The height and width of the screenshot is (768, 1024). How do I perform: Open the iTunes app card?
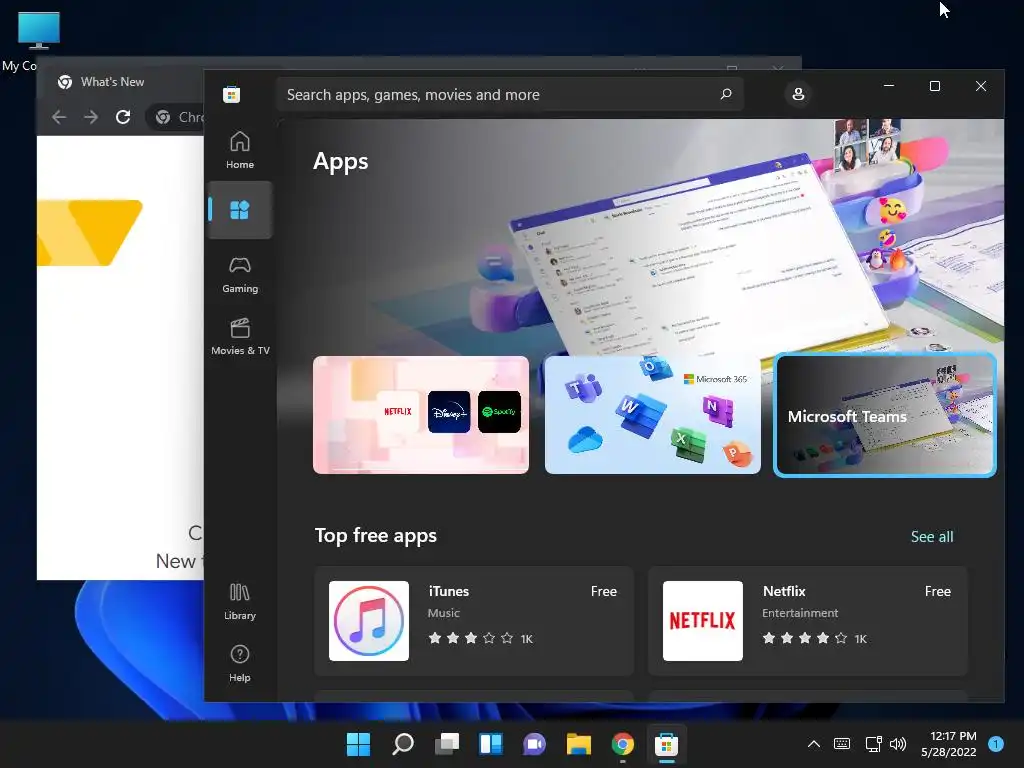(474, 620)
